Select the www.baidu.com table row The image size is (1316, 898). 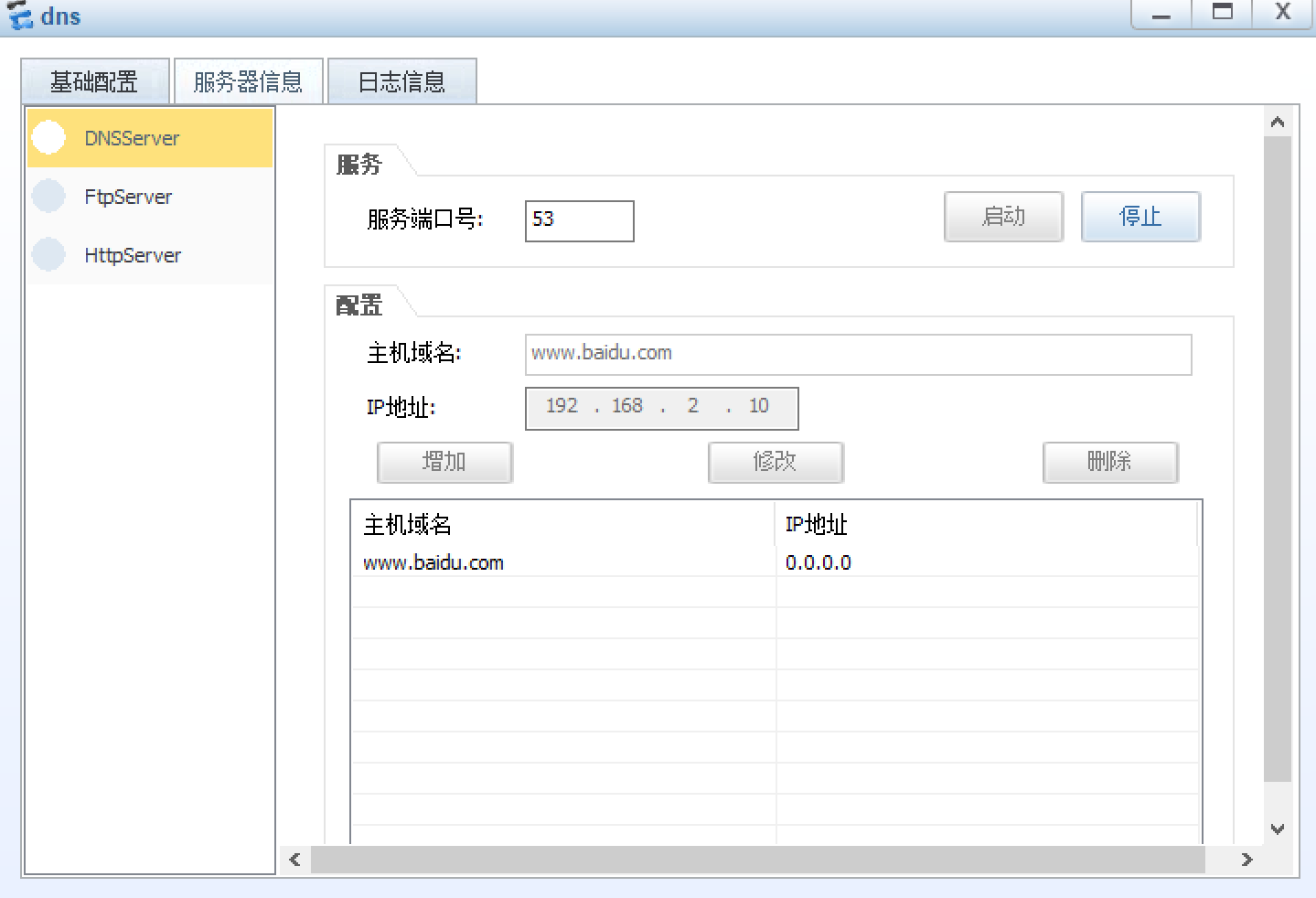tap(776, 561)
